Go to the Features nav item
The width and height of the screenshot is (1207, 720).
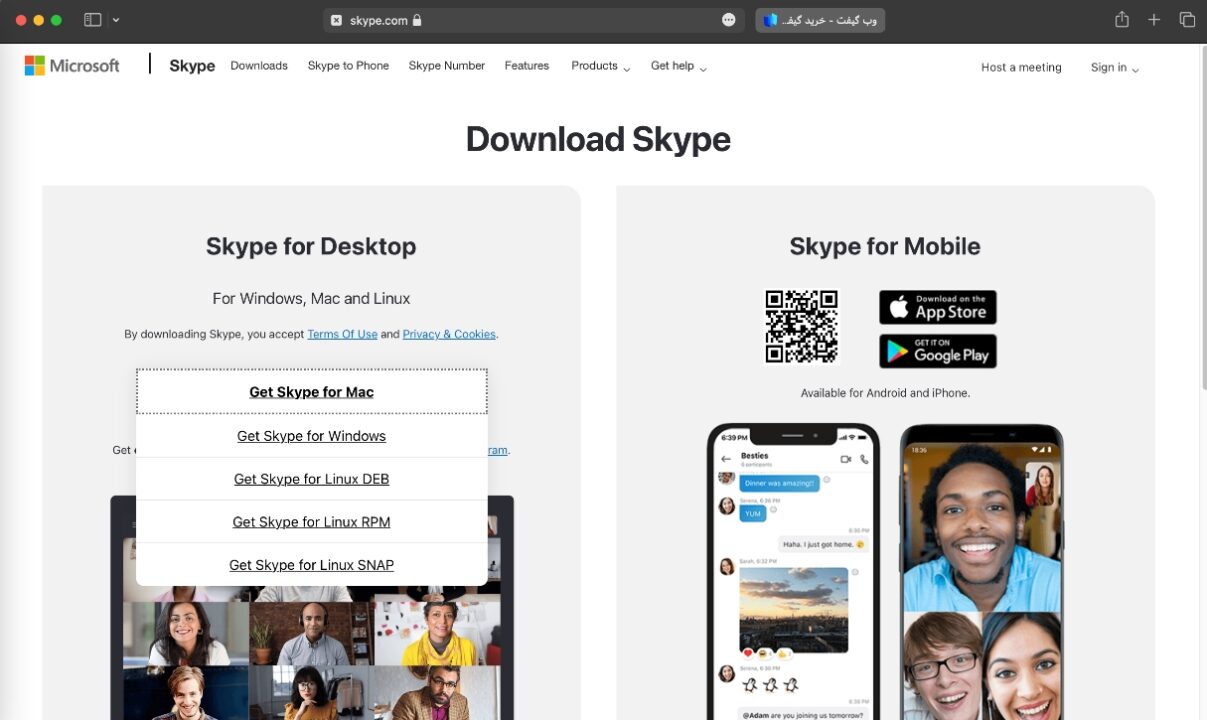point(527,66)
